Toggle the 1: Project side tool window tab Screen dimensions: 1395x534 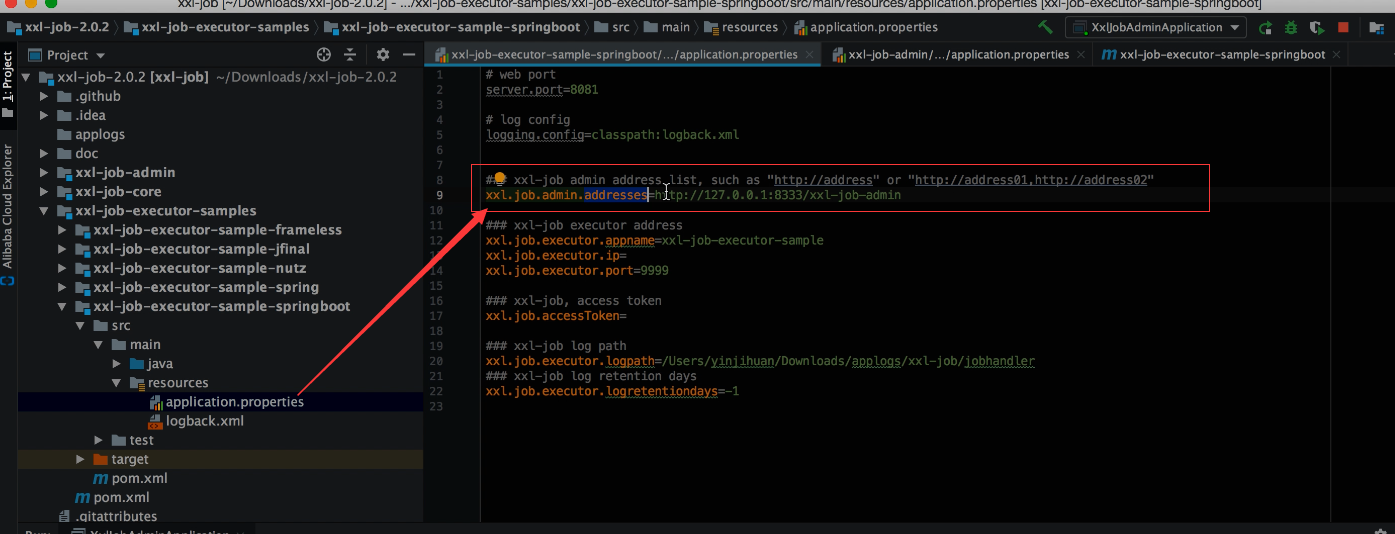click(x=8, y=83)
